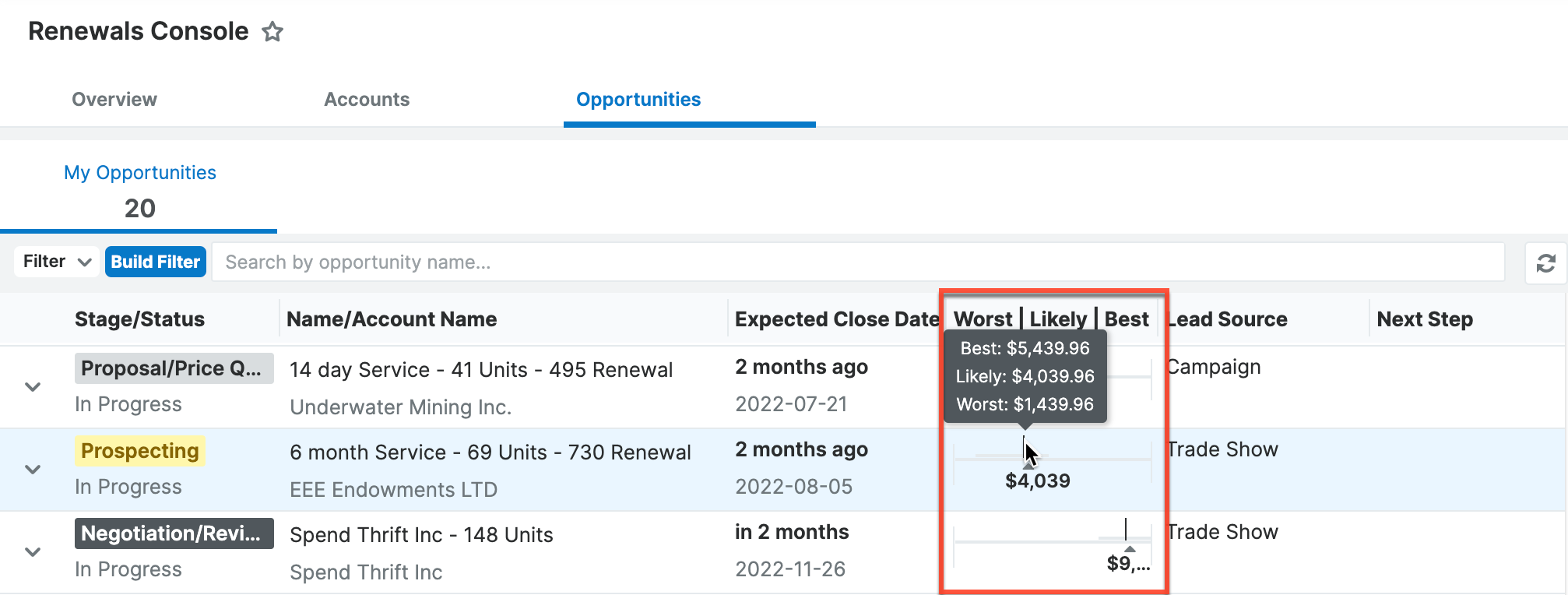
Task: Click the refresh list icon
Action: tap(1545, 263)
